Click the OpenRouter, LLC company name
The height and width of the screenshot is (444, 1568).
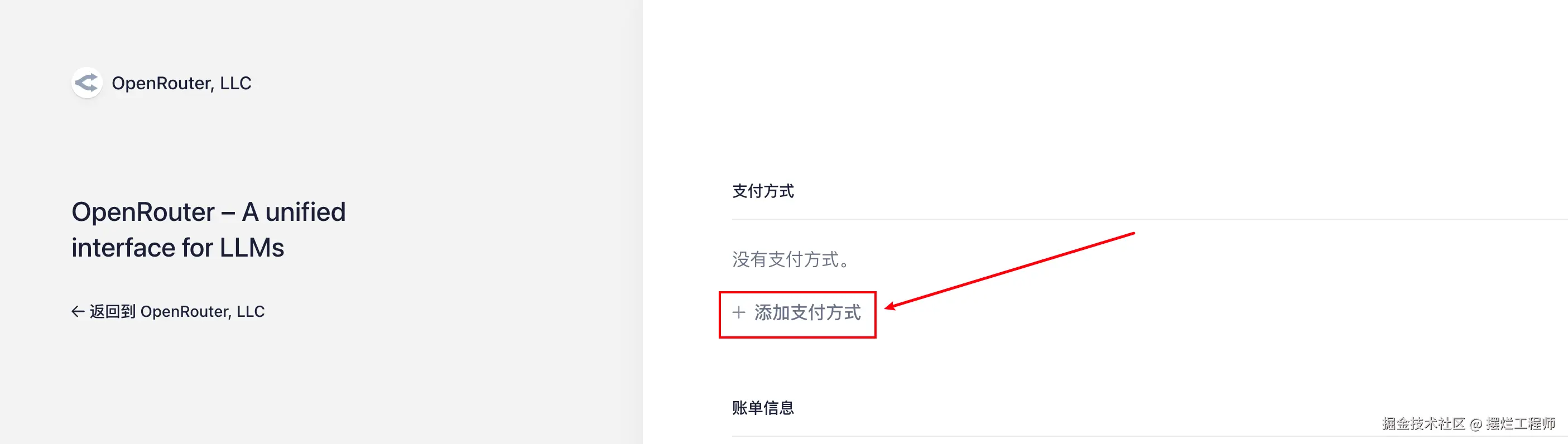point(181,83)
